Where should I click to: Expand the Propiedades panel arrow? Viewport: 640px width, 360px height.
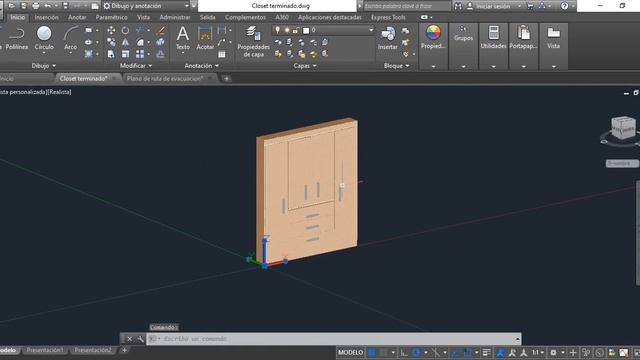tap(433, 66)
